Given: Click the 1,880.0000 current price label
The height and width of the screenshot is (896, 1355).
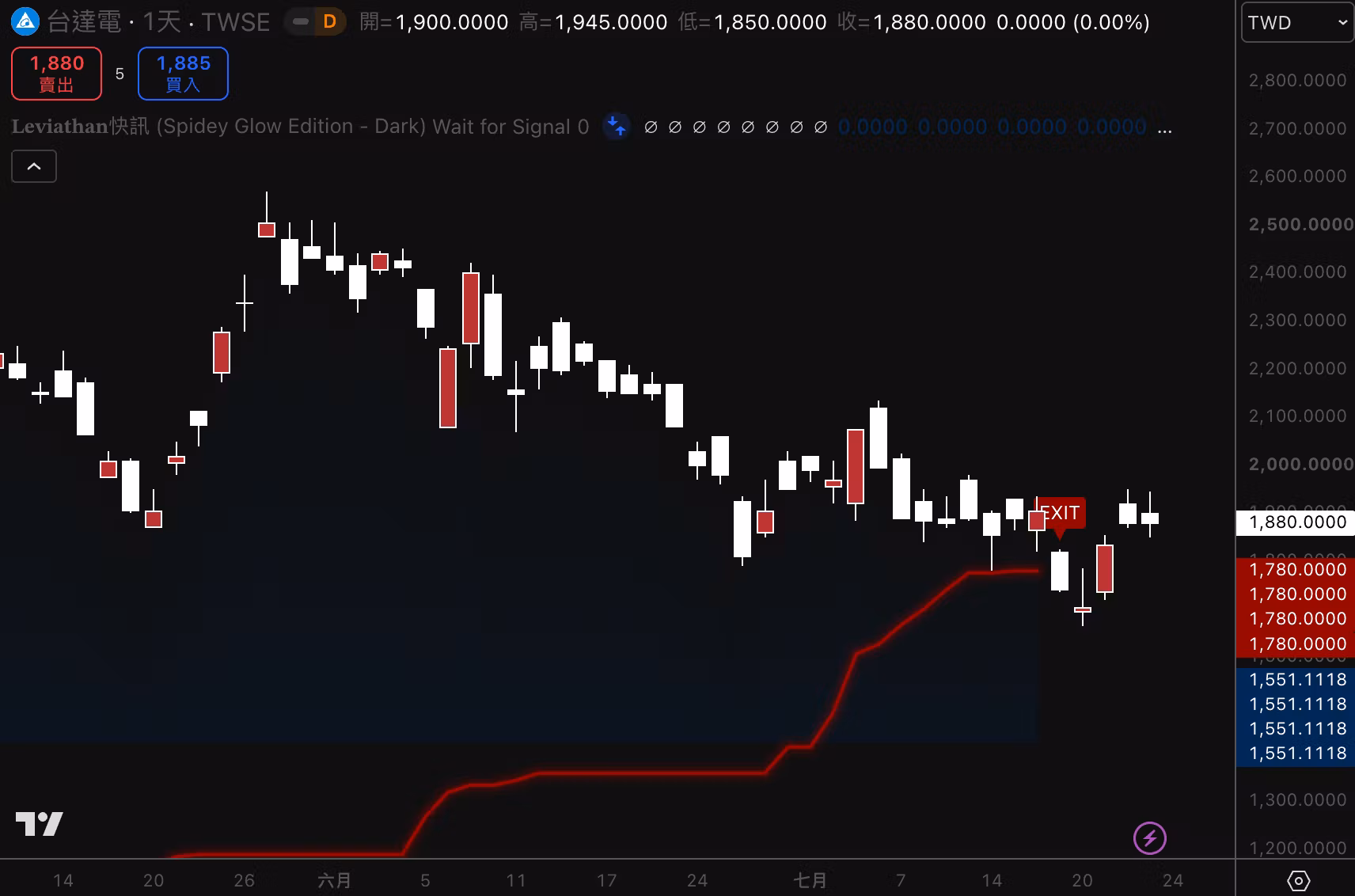Looking at the screenshot, I should pos(1296,522).
